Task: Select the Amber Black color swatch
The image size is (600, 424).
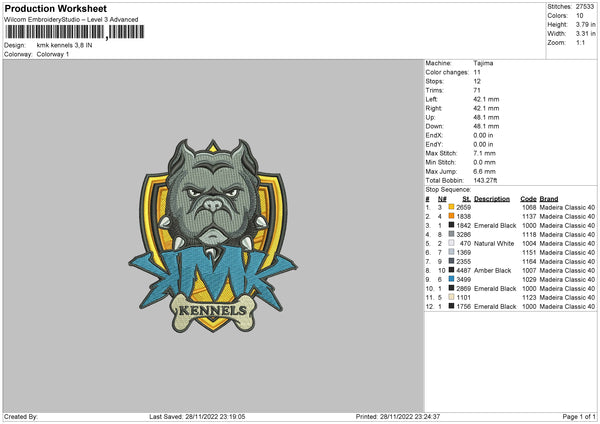Action: (x=451, y=270)
